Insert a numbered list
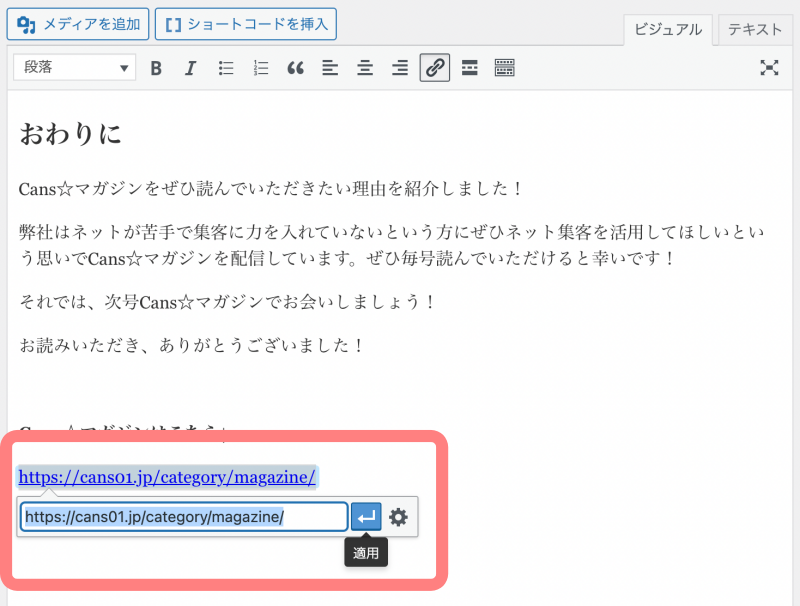800x606 pixels. [261, 68]
